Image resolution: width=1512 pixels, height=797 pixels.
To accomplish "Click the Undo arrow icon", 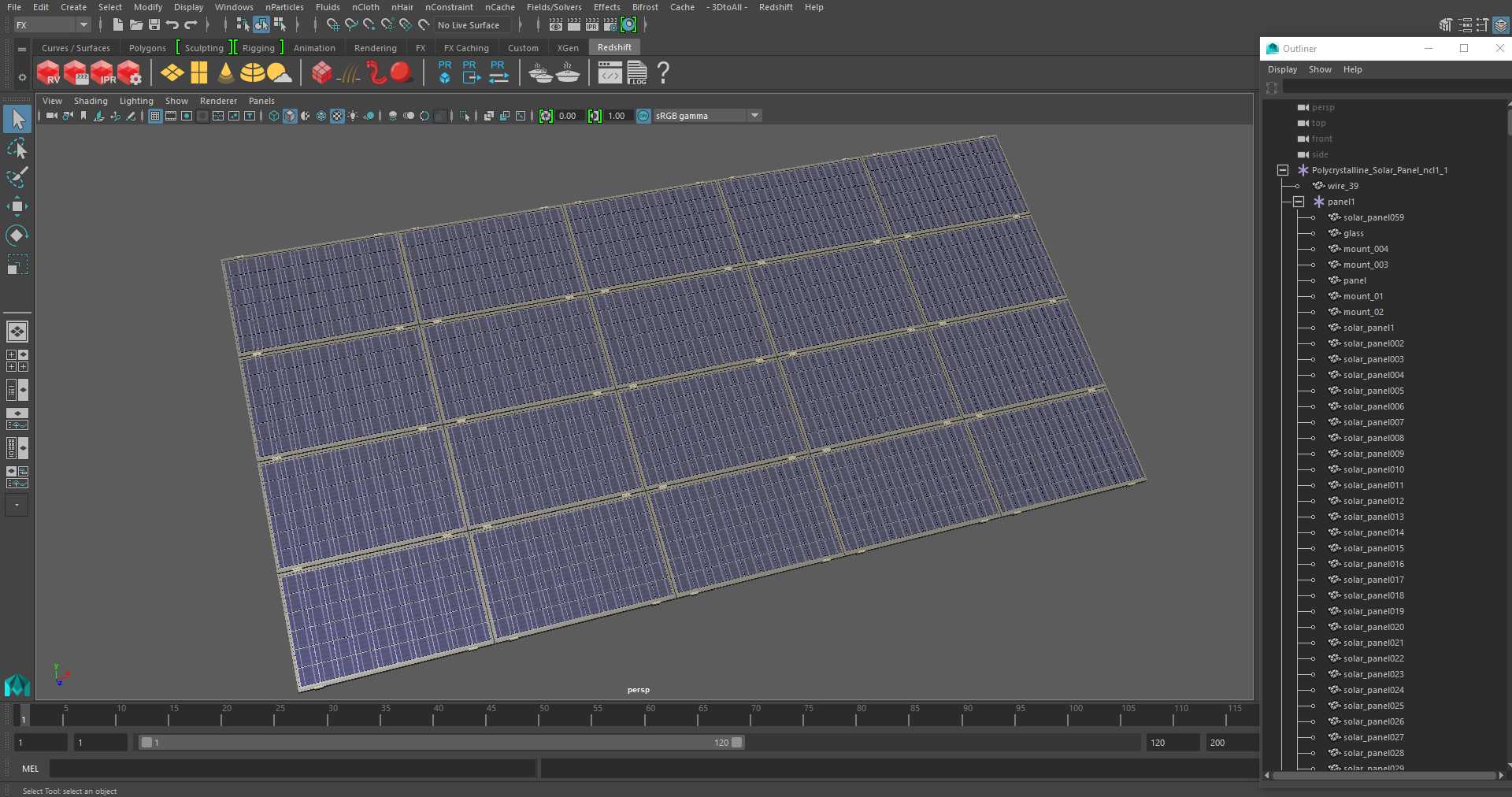I will [x=172, y=25].
